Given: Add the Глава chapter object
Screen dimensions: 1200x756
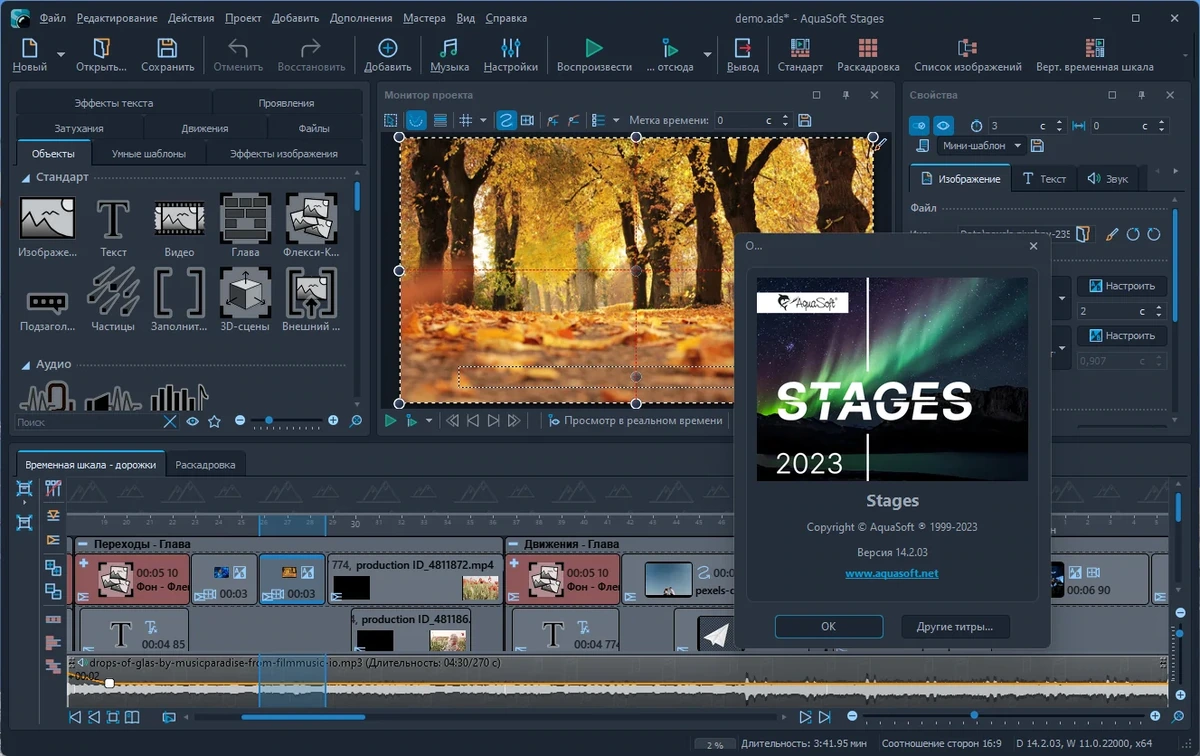Looking at the screenshot, I should [x=245, y=227].
